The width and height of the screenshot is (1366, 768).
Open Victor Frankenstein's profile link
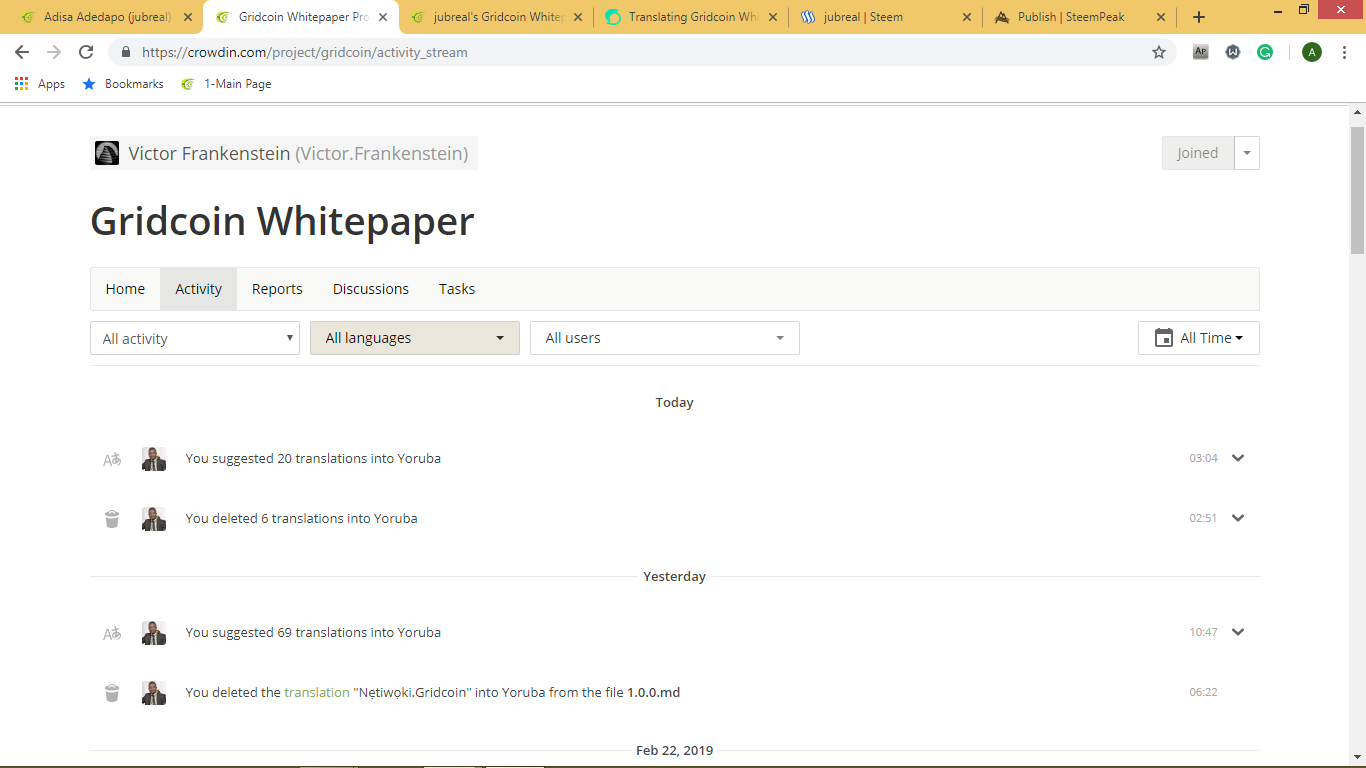(298, 154)
